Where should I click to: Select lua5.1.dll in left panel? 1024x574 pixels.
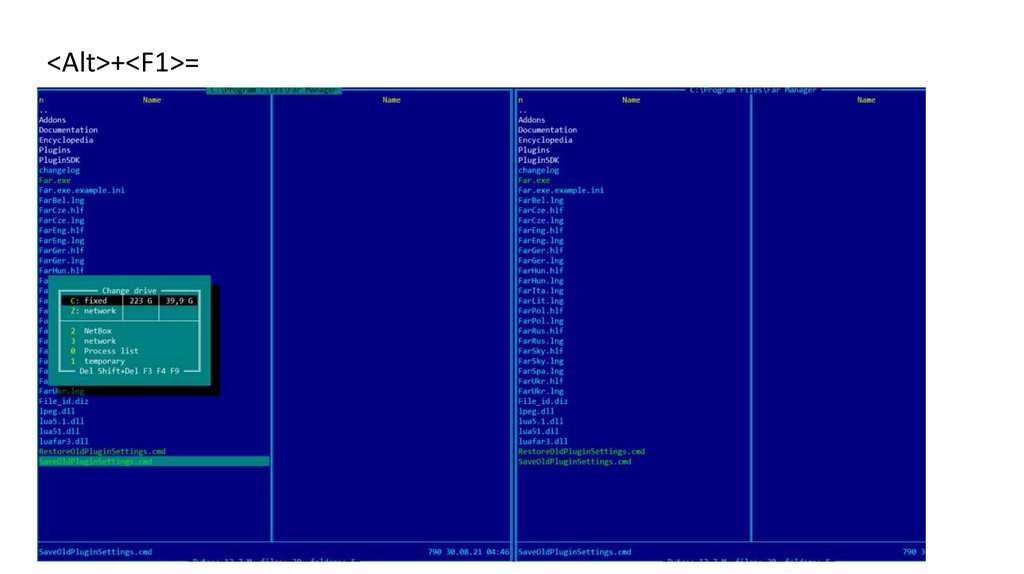coord(61,421)
